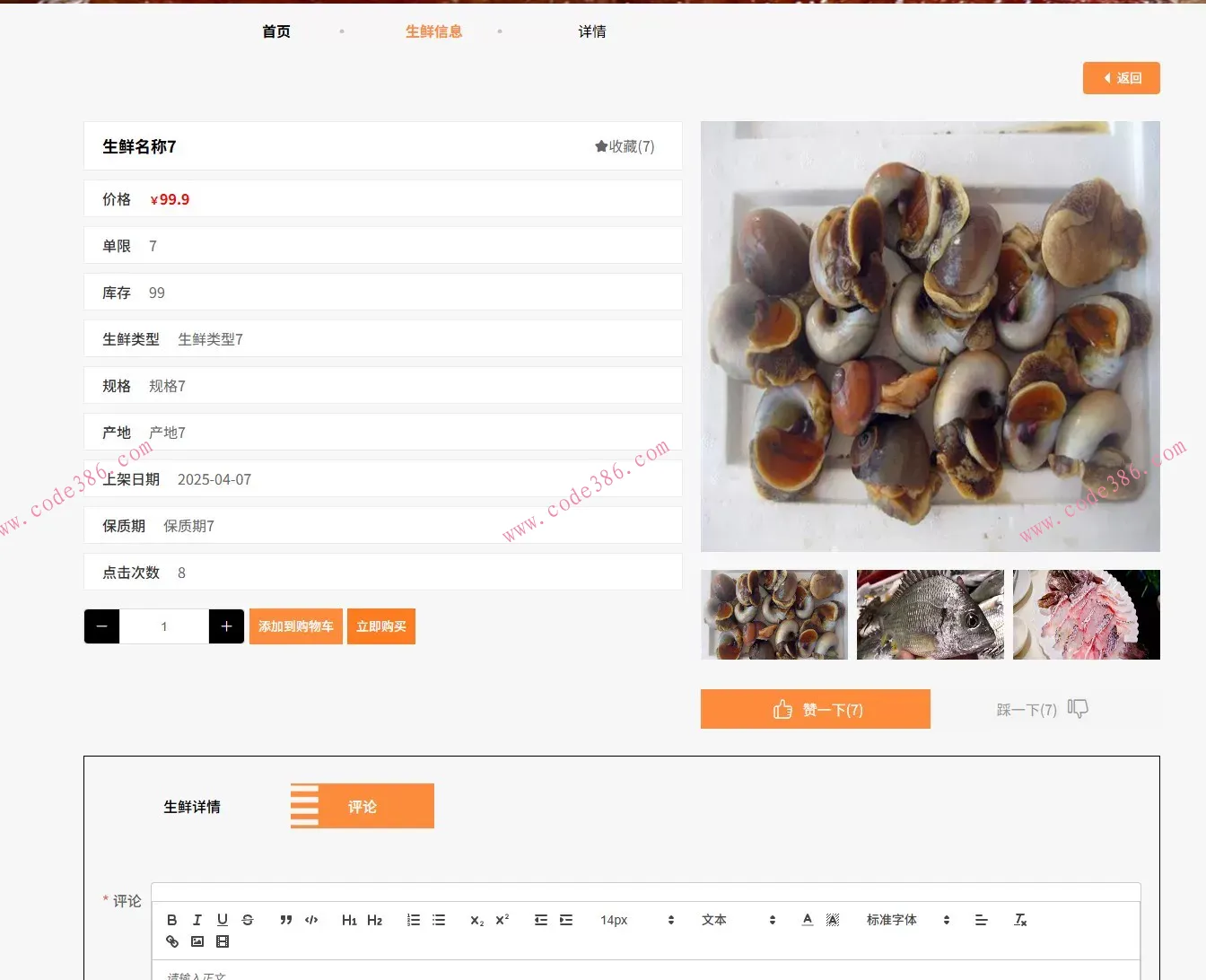Open the font color picker

click(807, 920)
